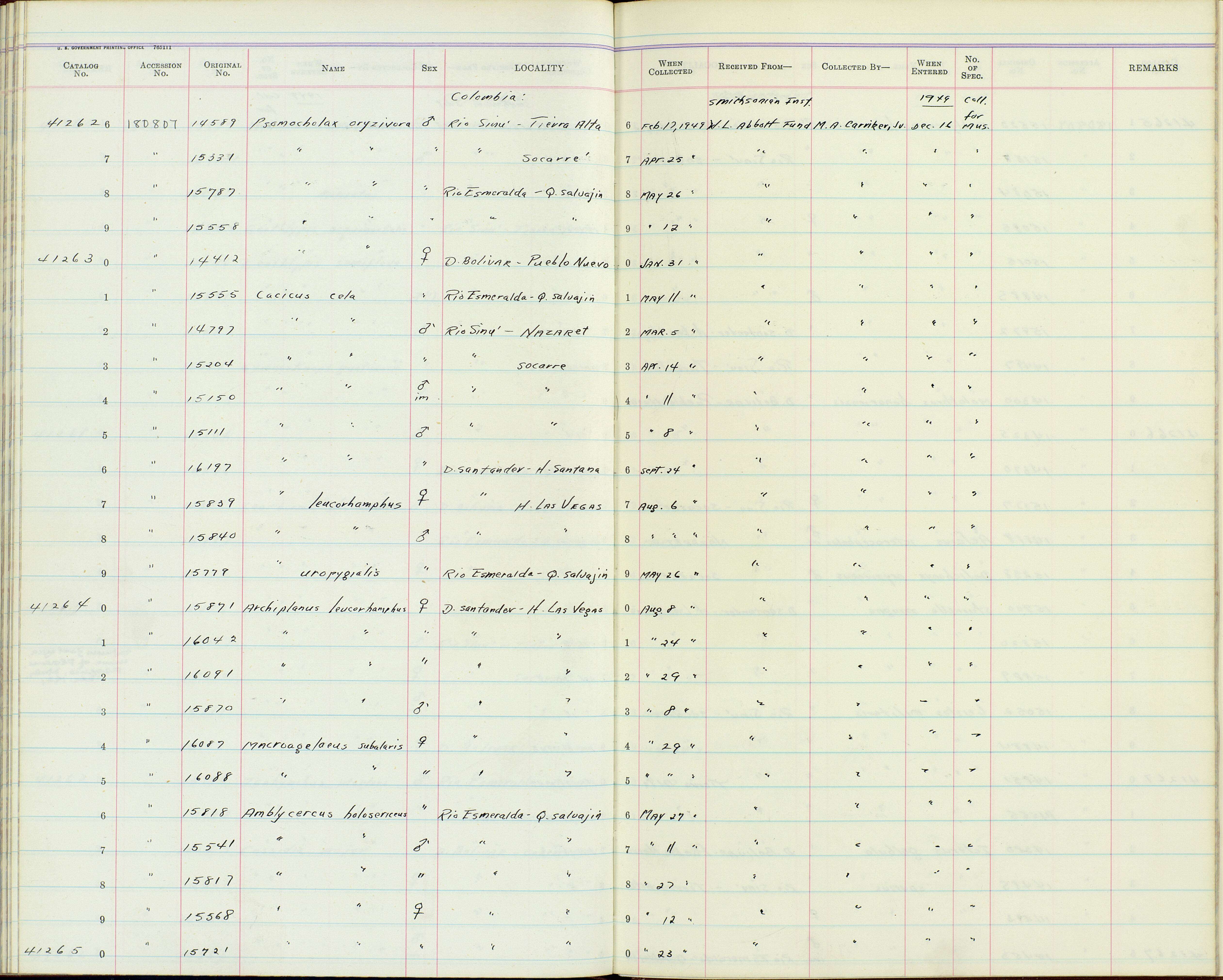This screenshot has width=1223, height=980.
Task: Click the 'REMARKS' column header
Action: [1153, 68]
